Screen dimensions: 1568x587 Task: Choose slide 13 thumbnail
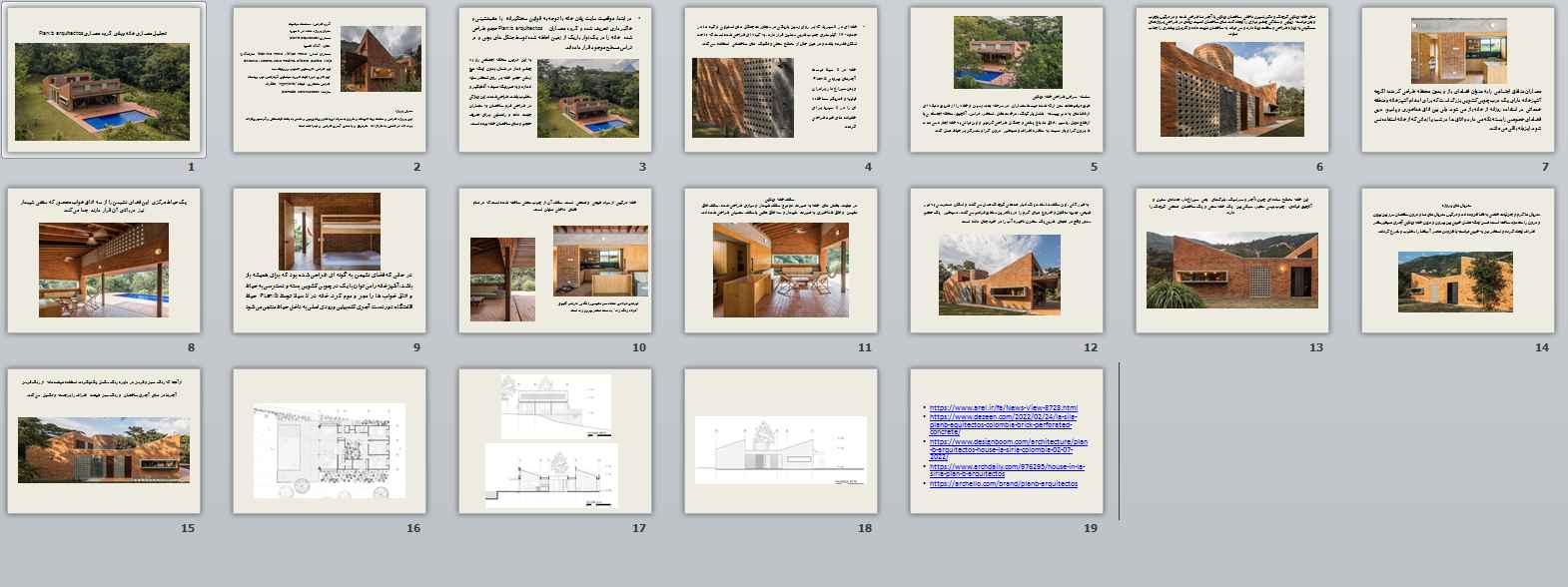1232,261
